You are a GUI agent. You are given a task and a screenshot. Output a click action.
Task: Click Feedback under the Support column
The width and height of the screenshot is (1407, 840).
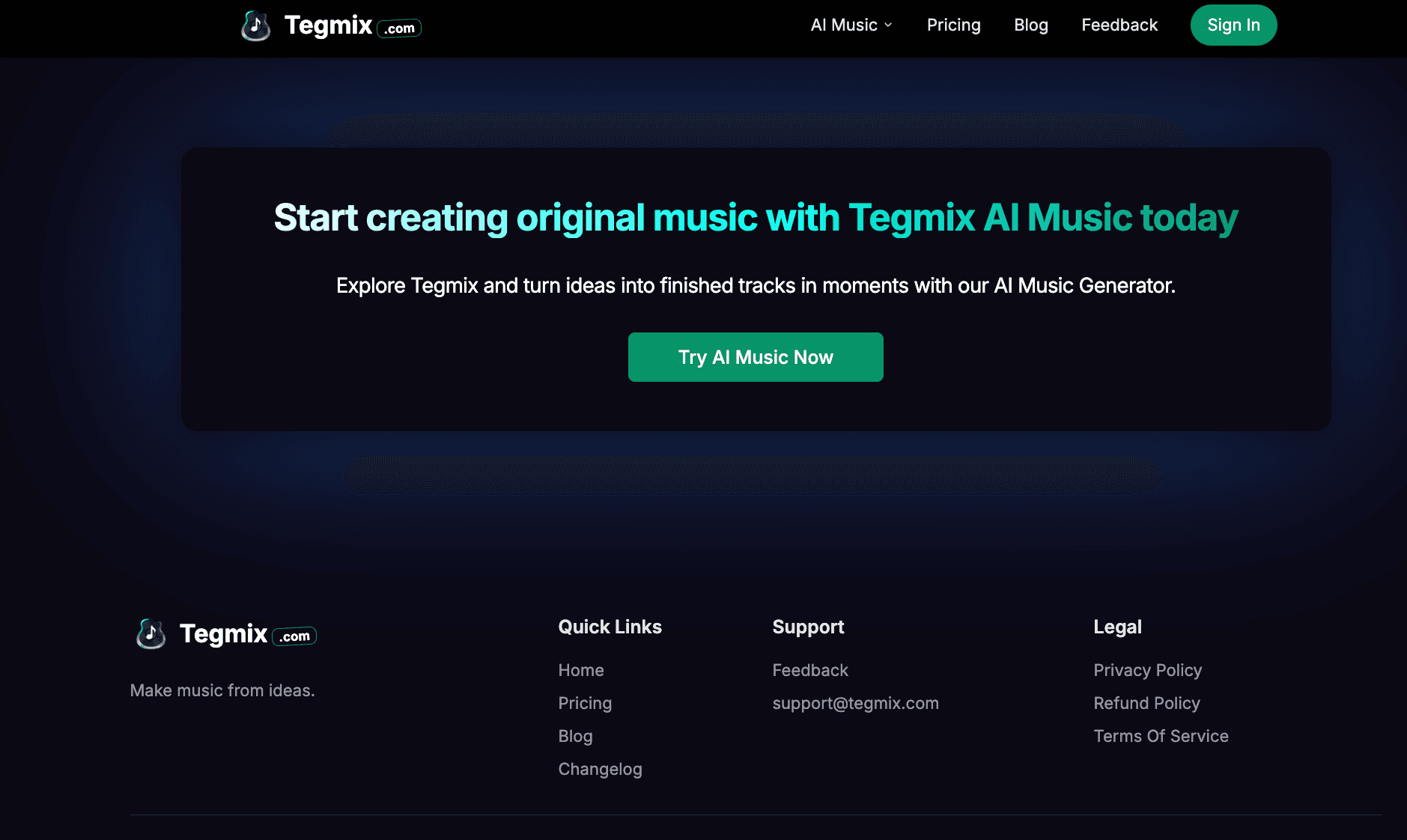[x=810, y=670]
